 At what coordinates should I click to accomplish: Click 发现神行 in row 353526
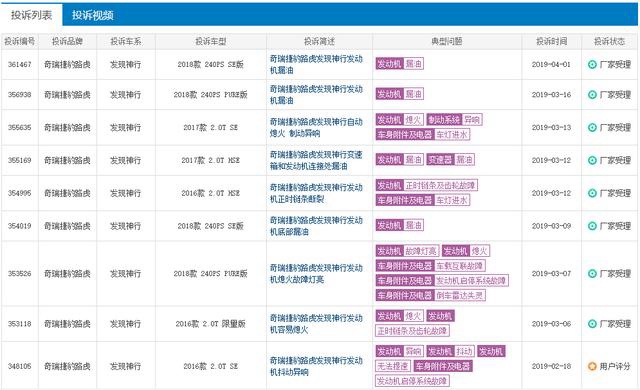coord(126,273)
